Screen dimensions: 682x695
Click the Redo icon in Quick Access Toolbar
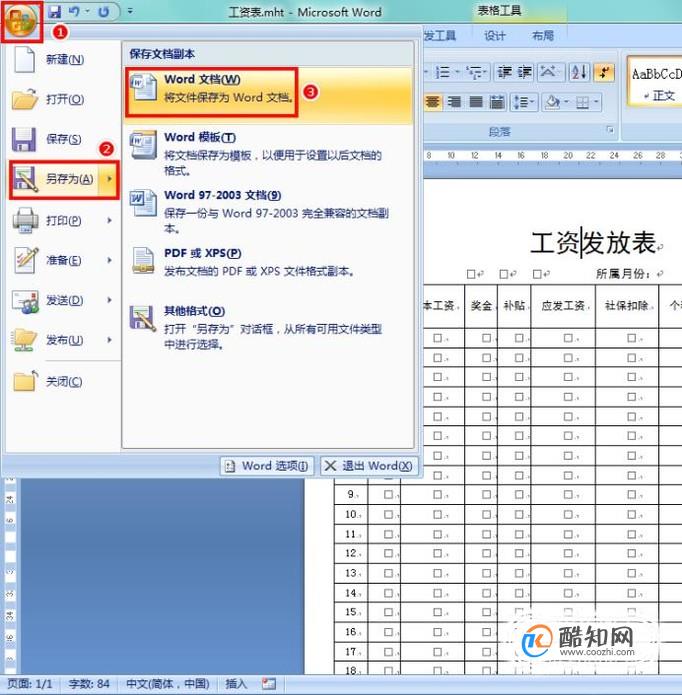tap(104, 12)
